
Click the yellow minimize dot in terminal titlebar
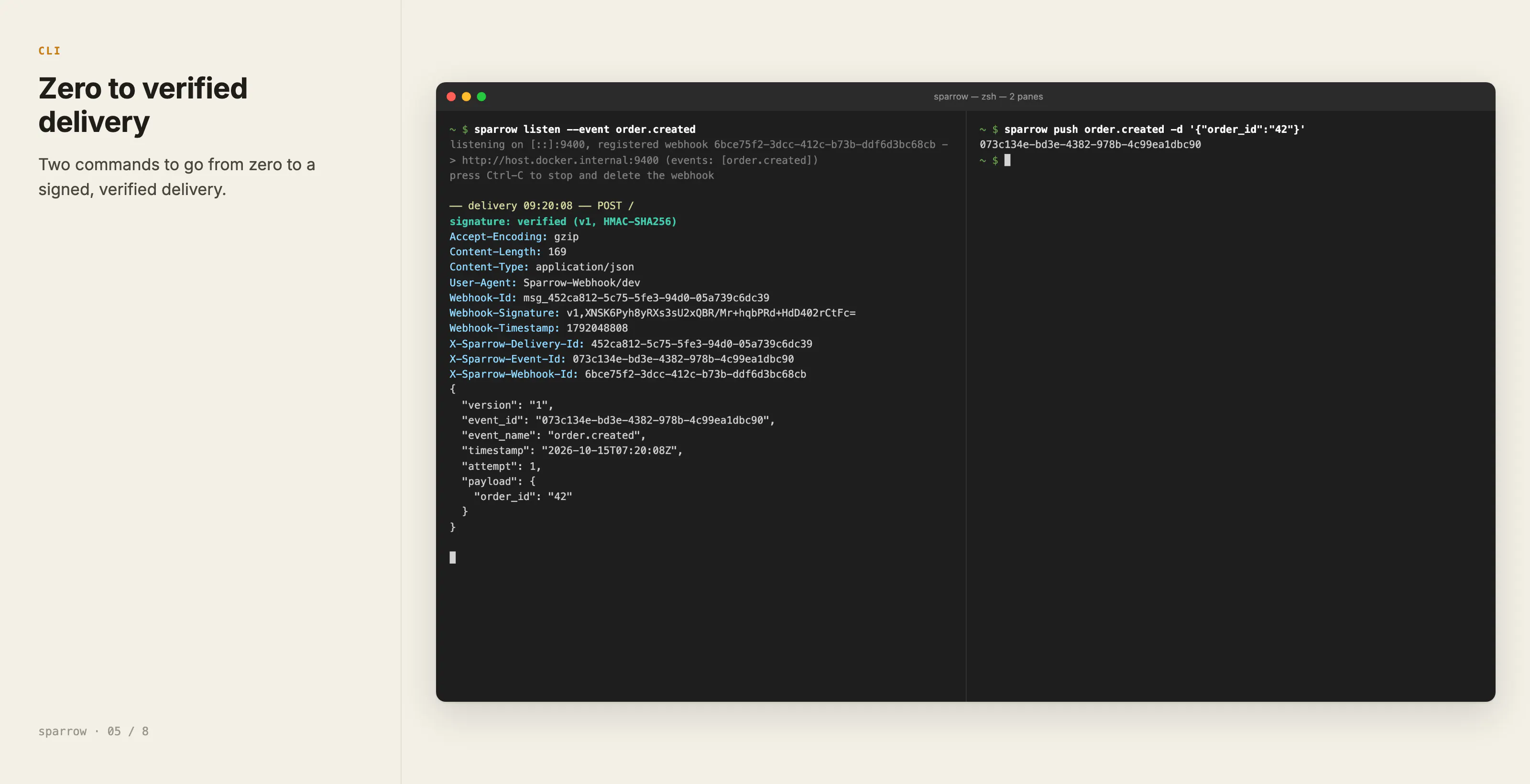466,97
